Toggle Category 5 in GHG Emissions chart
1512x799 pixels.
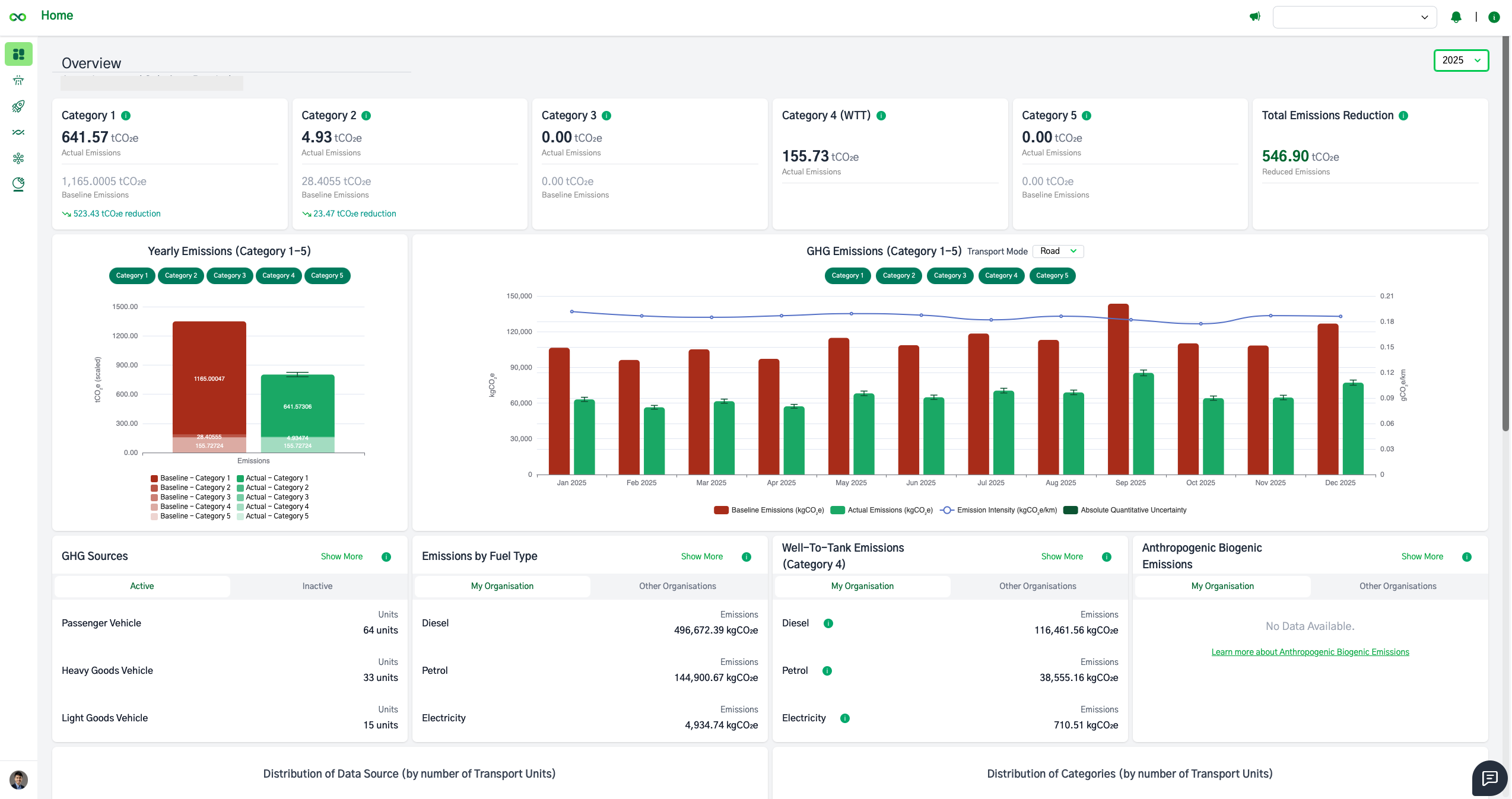1052,276
